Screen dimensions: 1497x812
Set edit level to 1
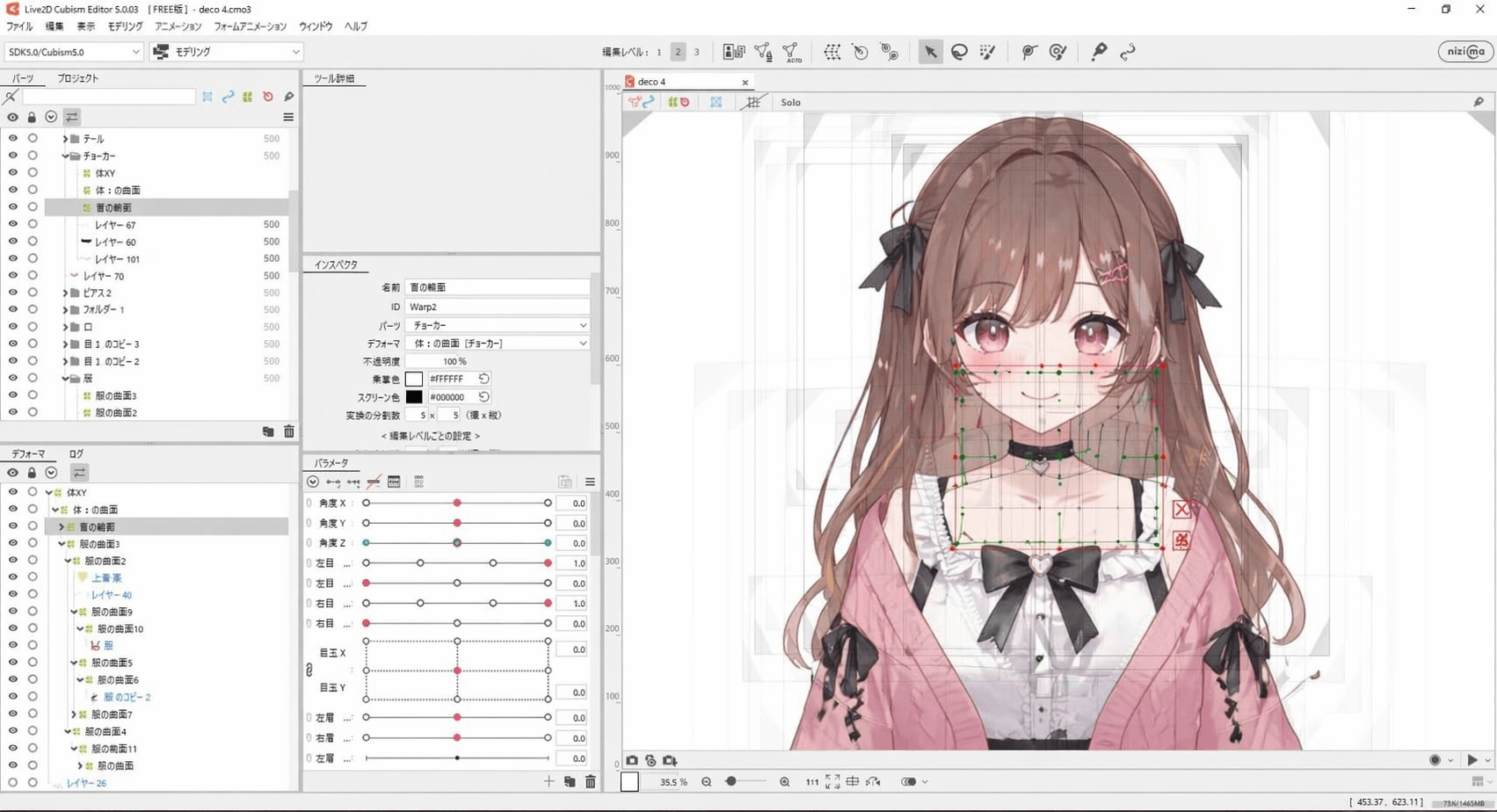[659, 52]
